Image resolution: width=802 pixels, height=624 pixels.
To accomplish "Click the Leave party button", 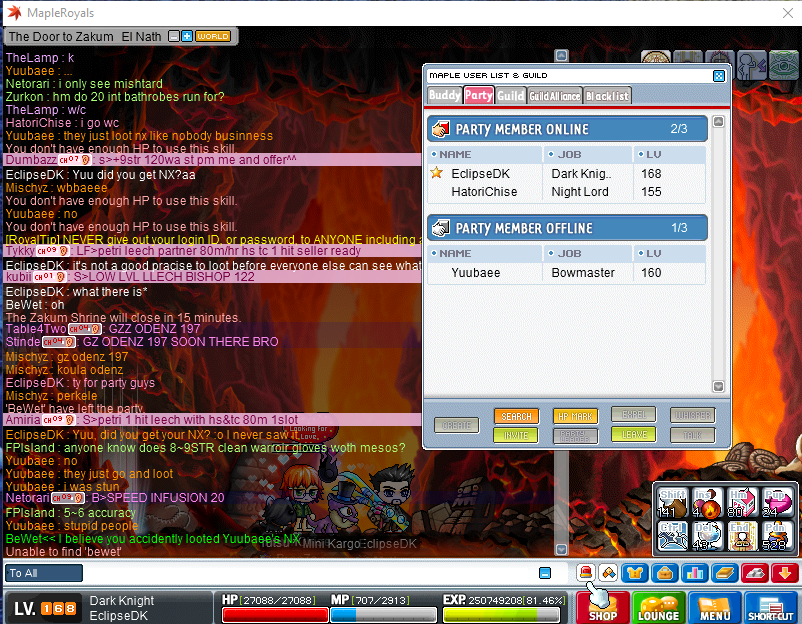I will click(x=633, y=435).
